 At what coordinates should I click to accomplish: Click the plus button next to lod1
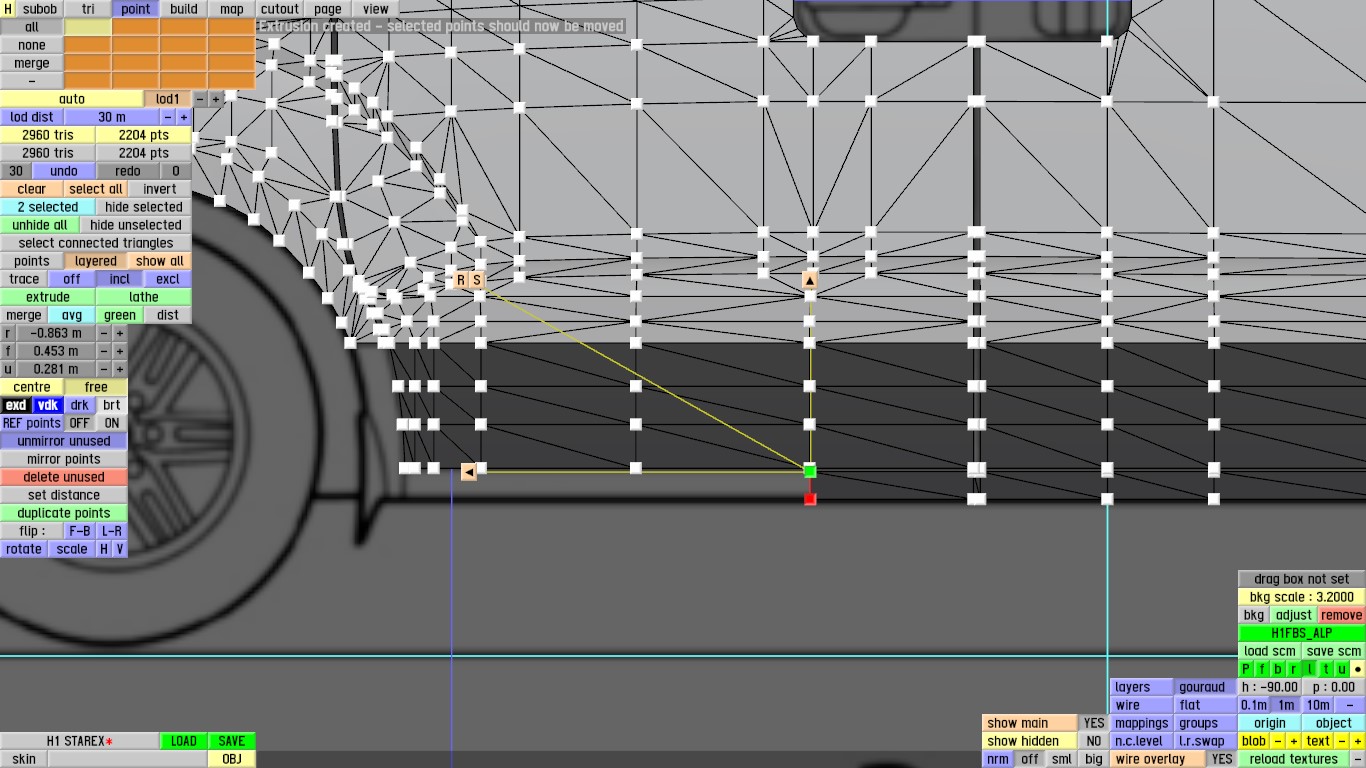(216, 99)
